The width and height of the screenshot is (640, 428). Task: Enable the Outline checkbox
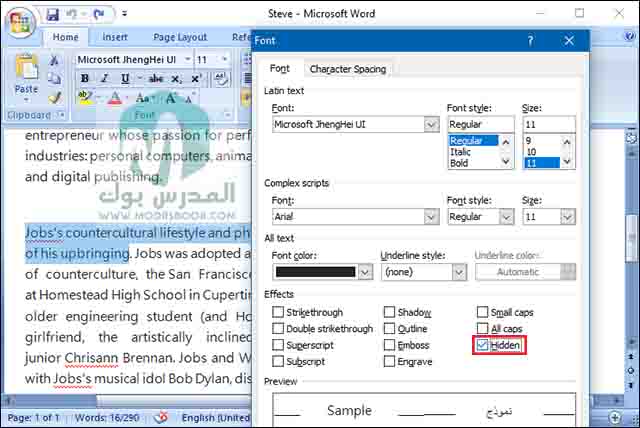(x=389, y=328)
